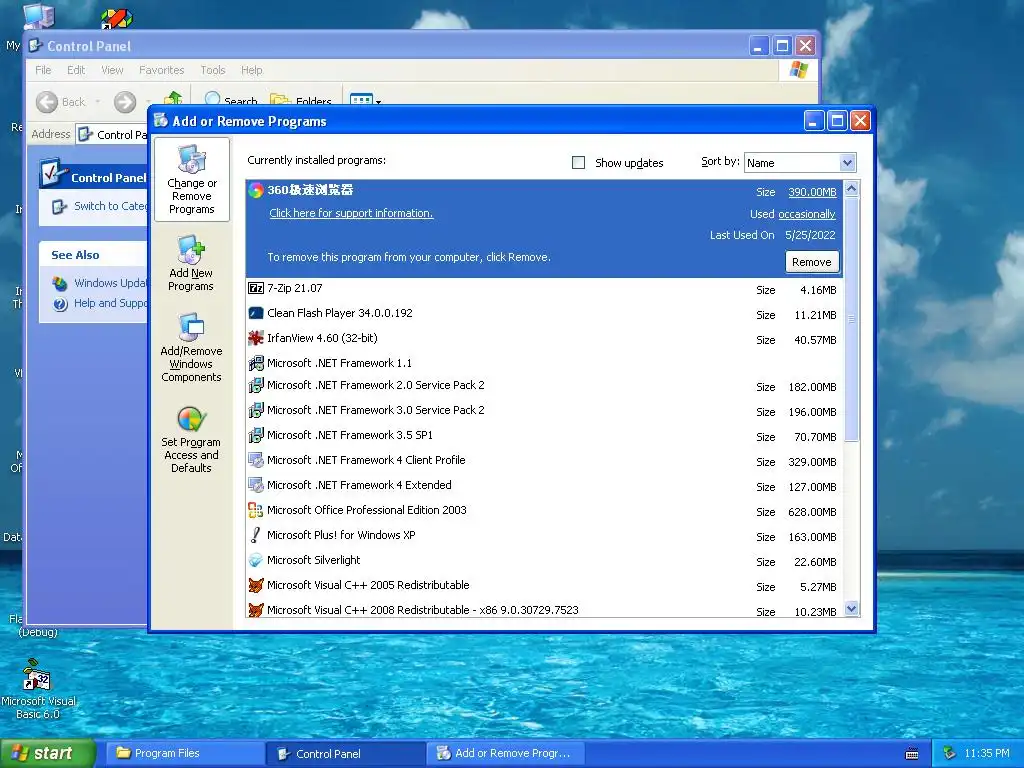Click the Visual C++ 2008 Redistributable icon

[256, 610]
